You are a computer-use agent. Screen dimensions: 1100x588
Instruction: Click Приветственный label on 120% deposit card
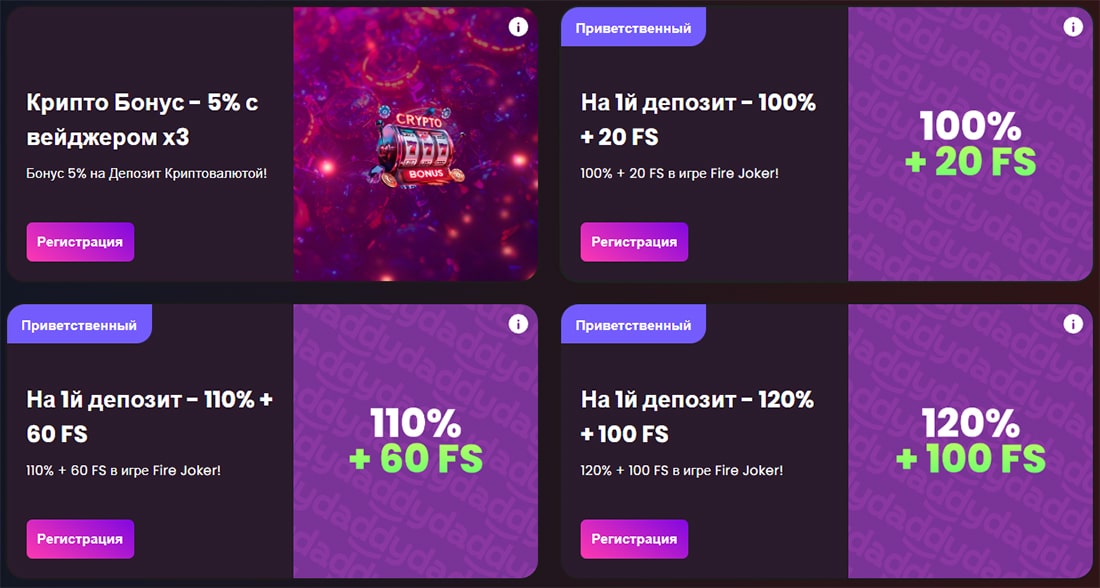pyautogui.click(x=633, y=324)
